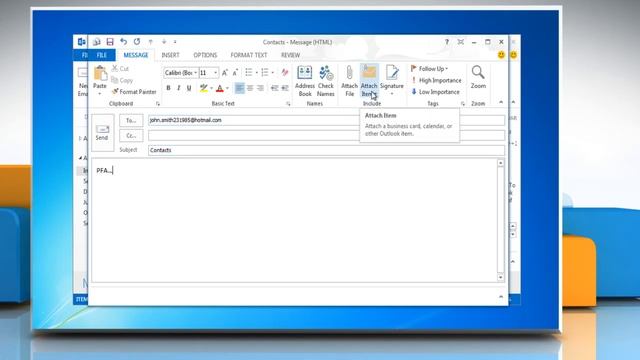The height and width of the screenshot is (360, 640).
Task: Click the Cc... button
Action: click(x=131, y=136)
